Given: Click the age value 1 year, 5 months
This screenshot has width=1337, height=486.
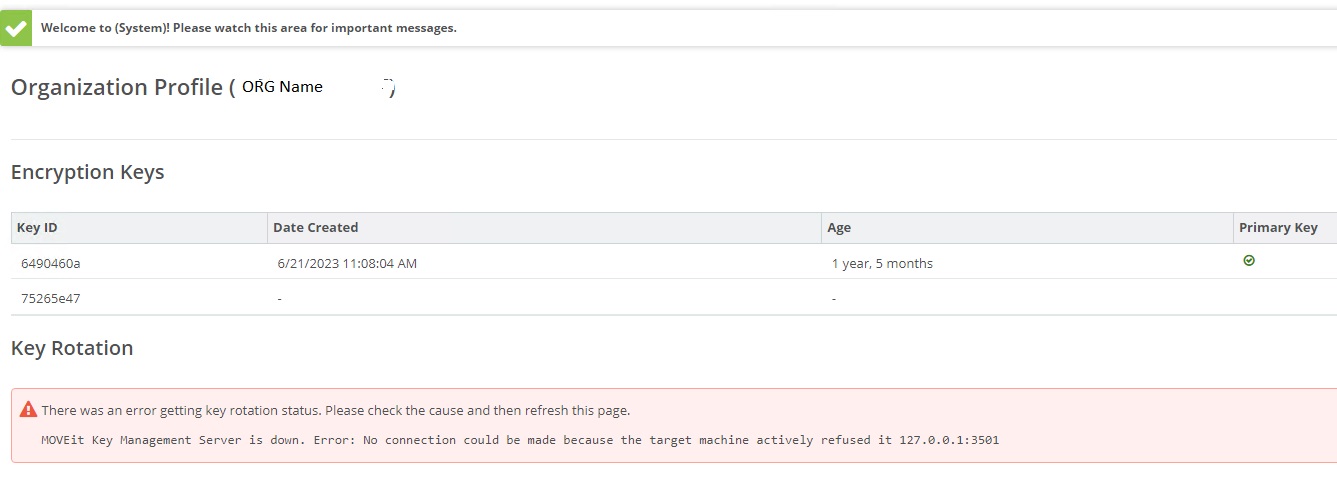Looking at the screenshot, I should tap(882, 264).
